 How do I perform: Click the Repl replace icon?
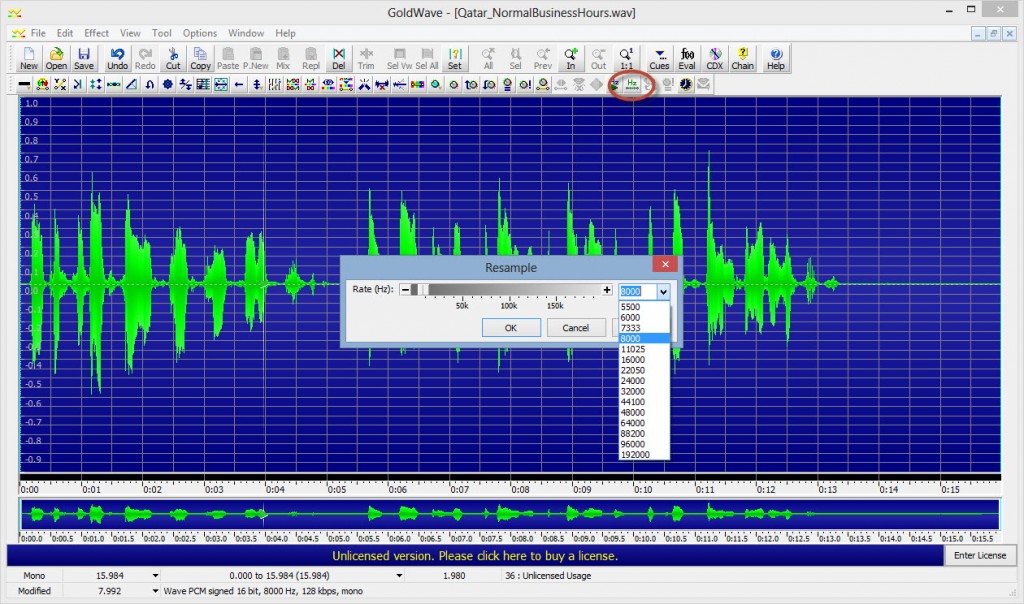[311, 58]
